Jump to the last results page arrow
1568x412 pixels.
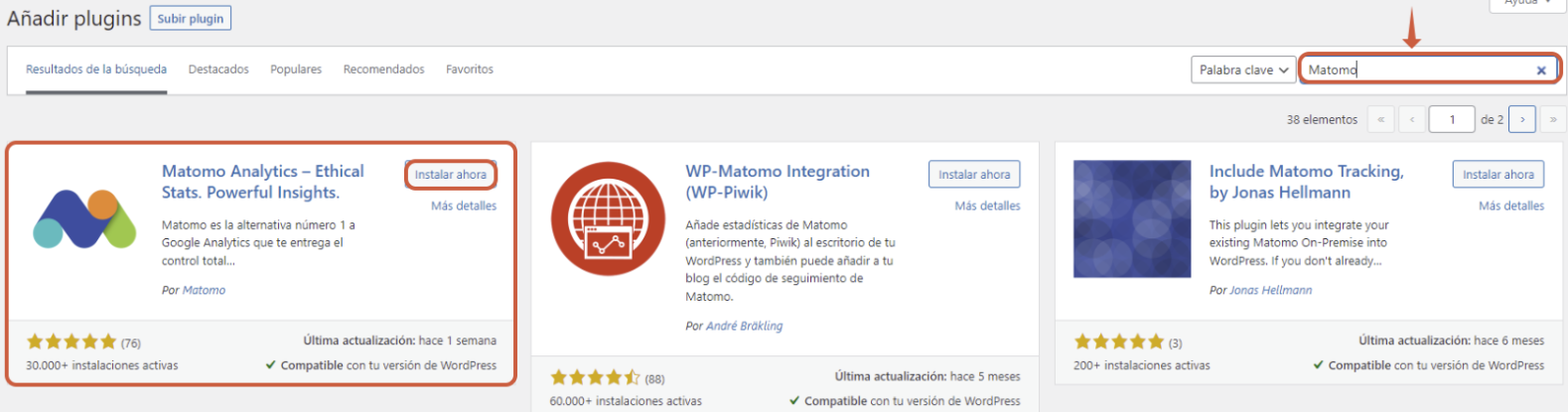(1553, 119)
